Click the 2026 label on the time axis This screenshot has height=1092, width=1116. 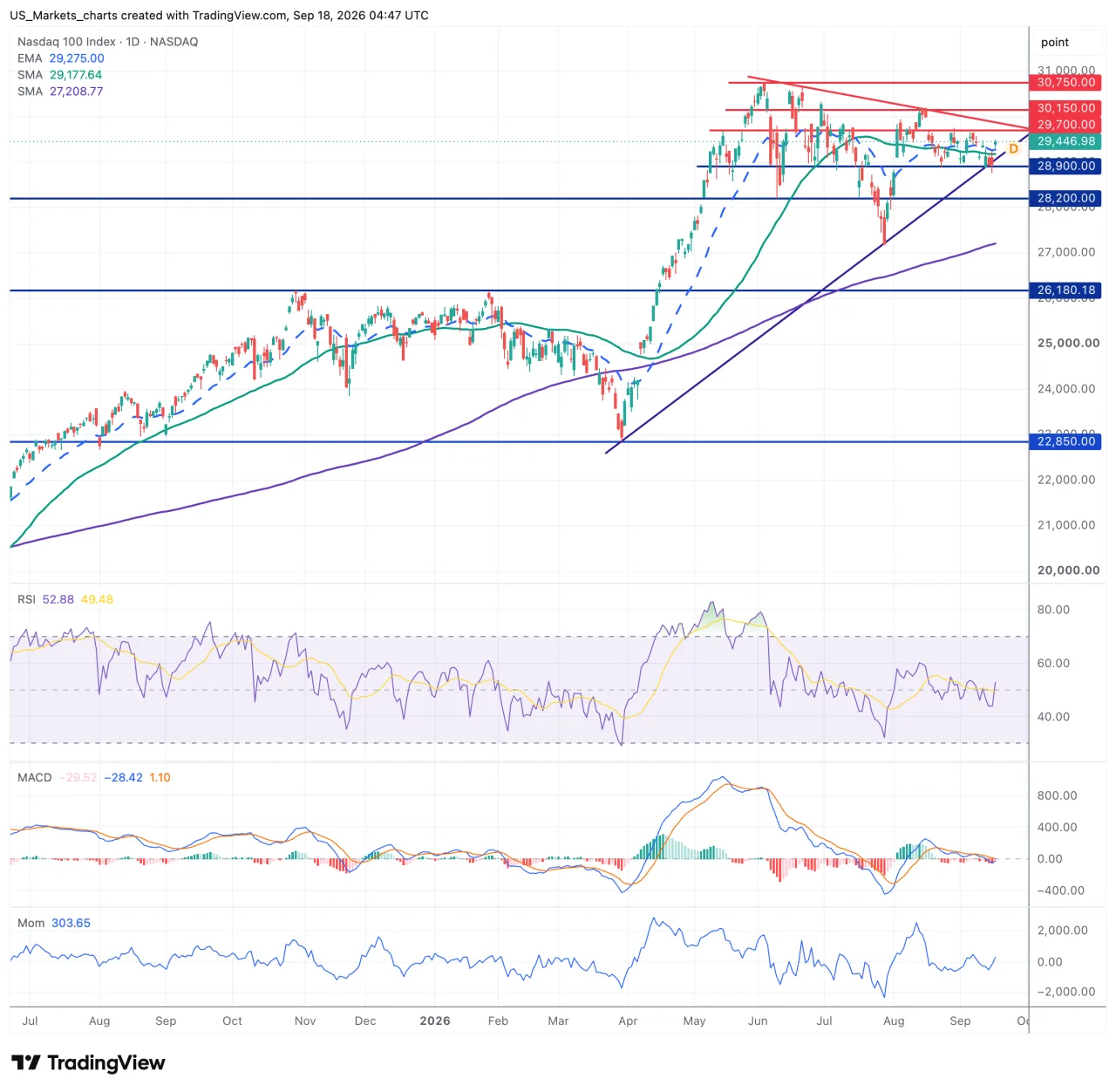coord(435,1021)
